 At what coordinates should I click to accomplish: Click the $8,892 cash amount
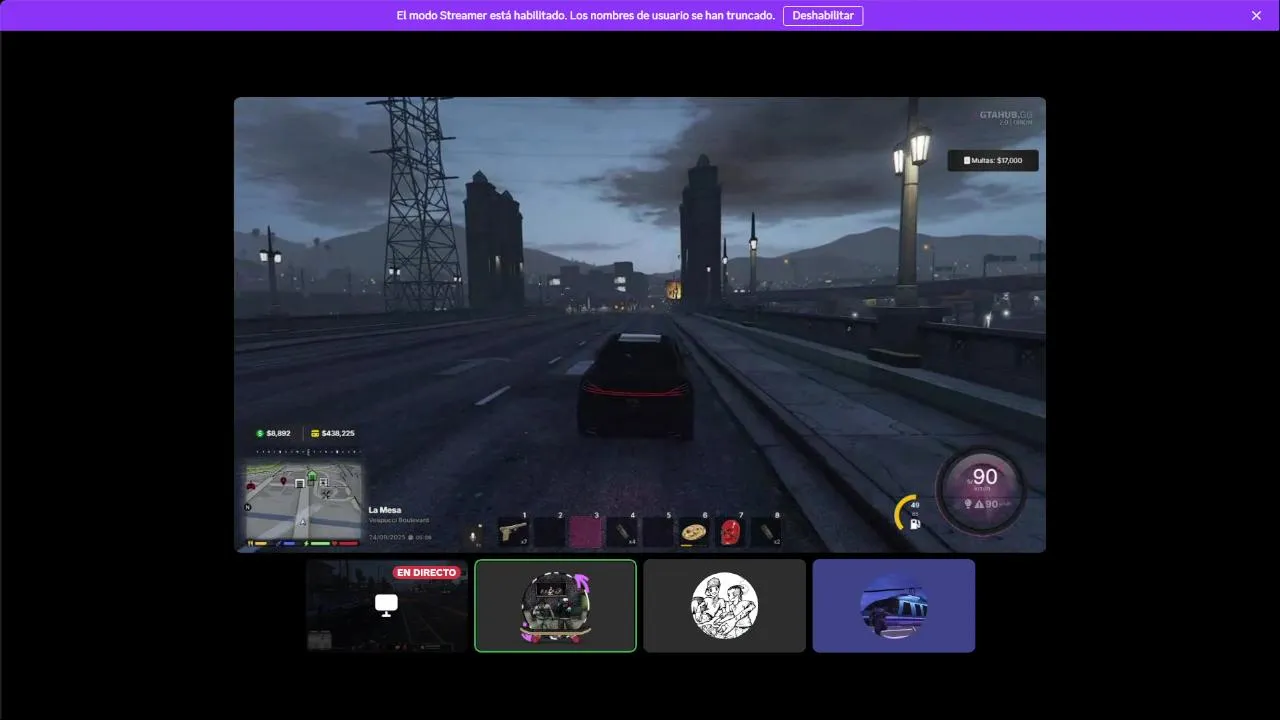[x=279, y=433]
